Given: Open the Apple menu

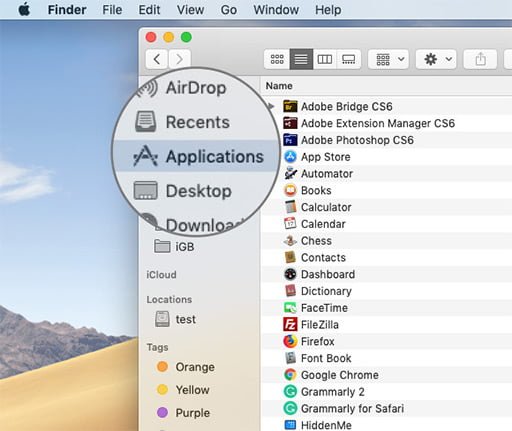Looking at the screenshot, I should click(x=24, y=10).
